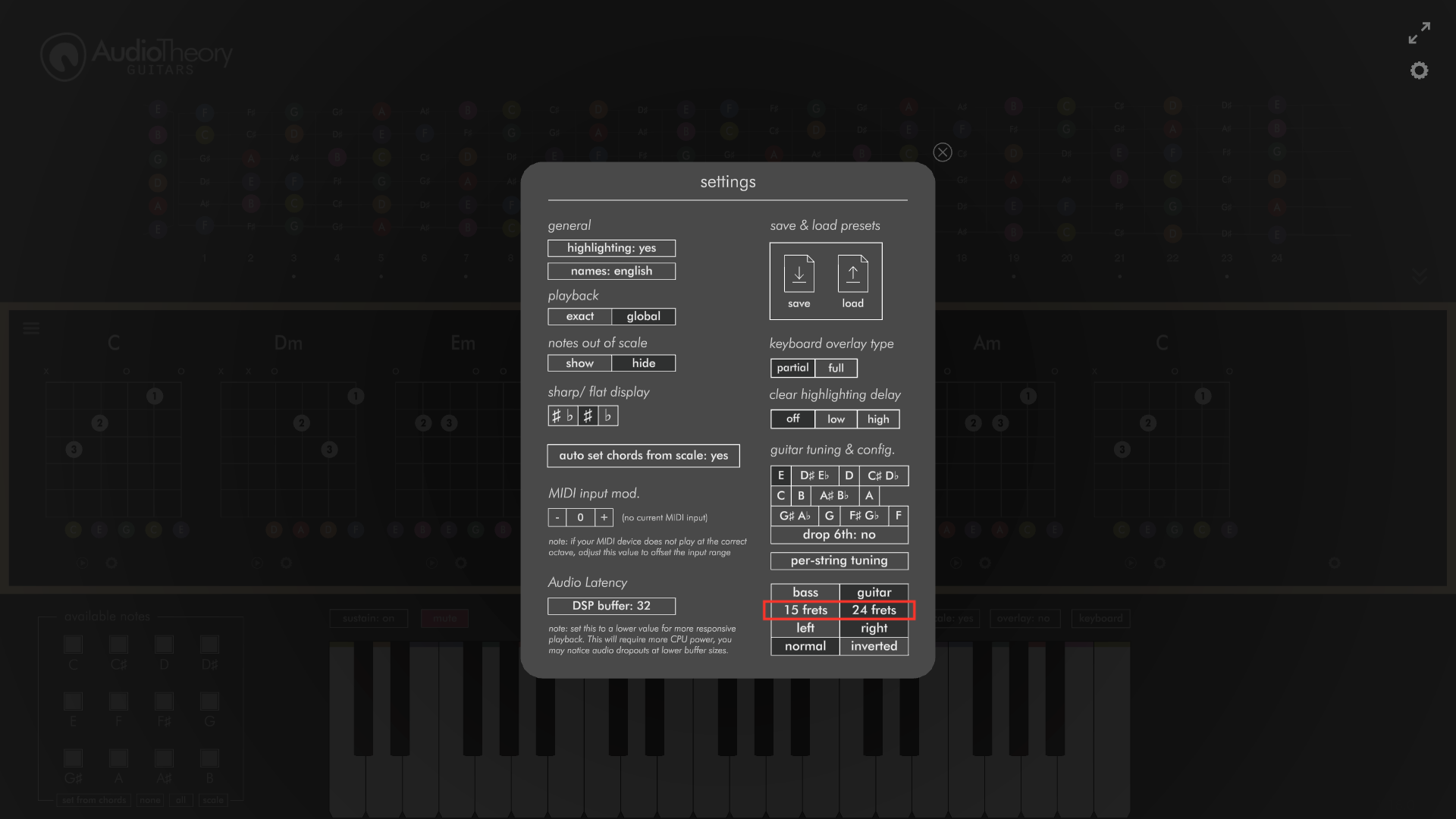Select 24 frets option
Viewport: 1456px width, 819px height.
pos(874,609)
